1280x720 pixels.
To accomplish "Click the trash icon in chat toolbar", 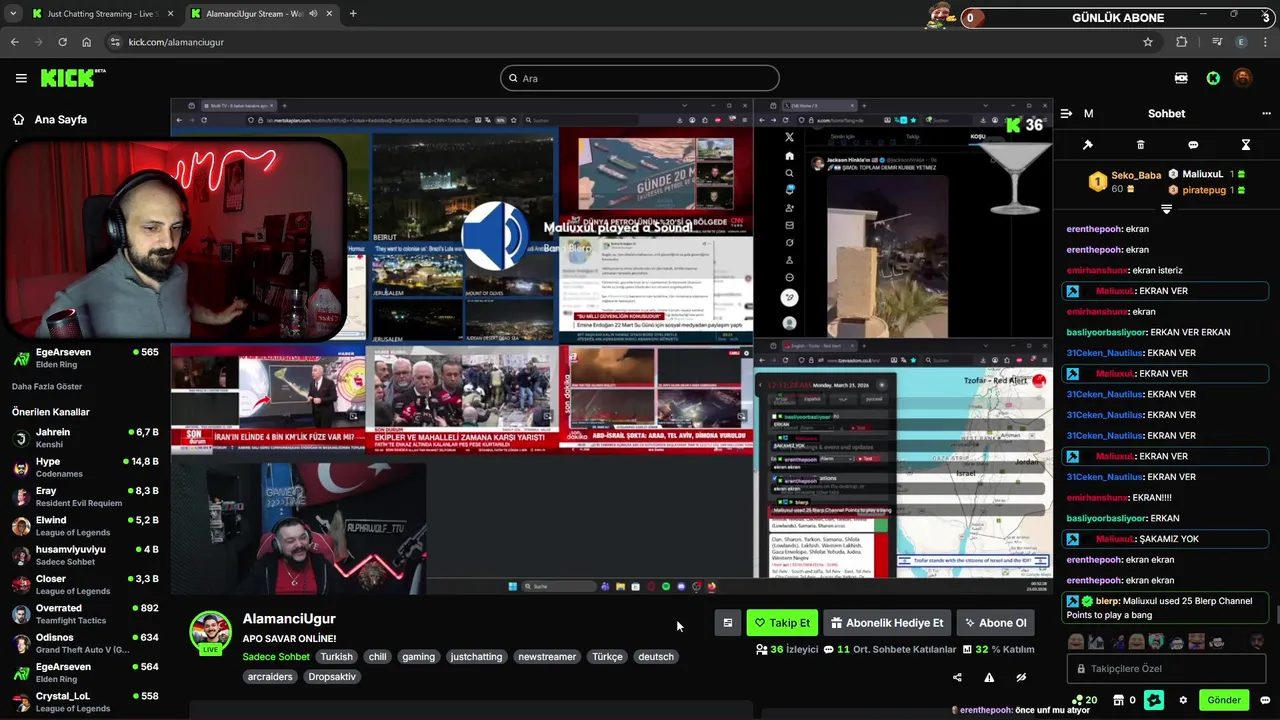I will 1140,145.
